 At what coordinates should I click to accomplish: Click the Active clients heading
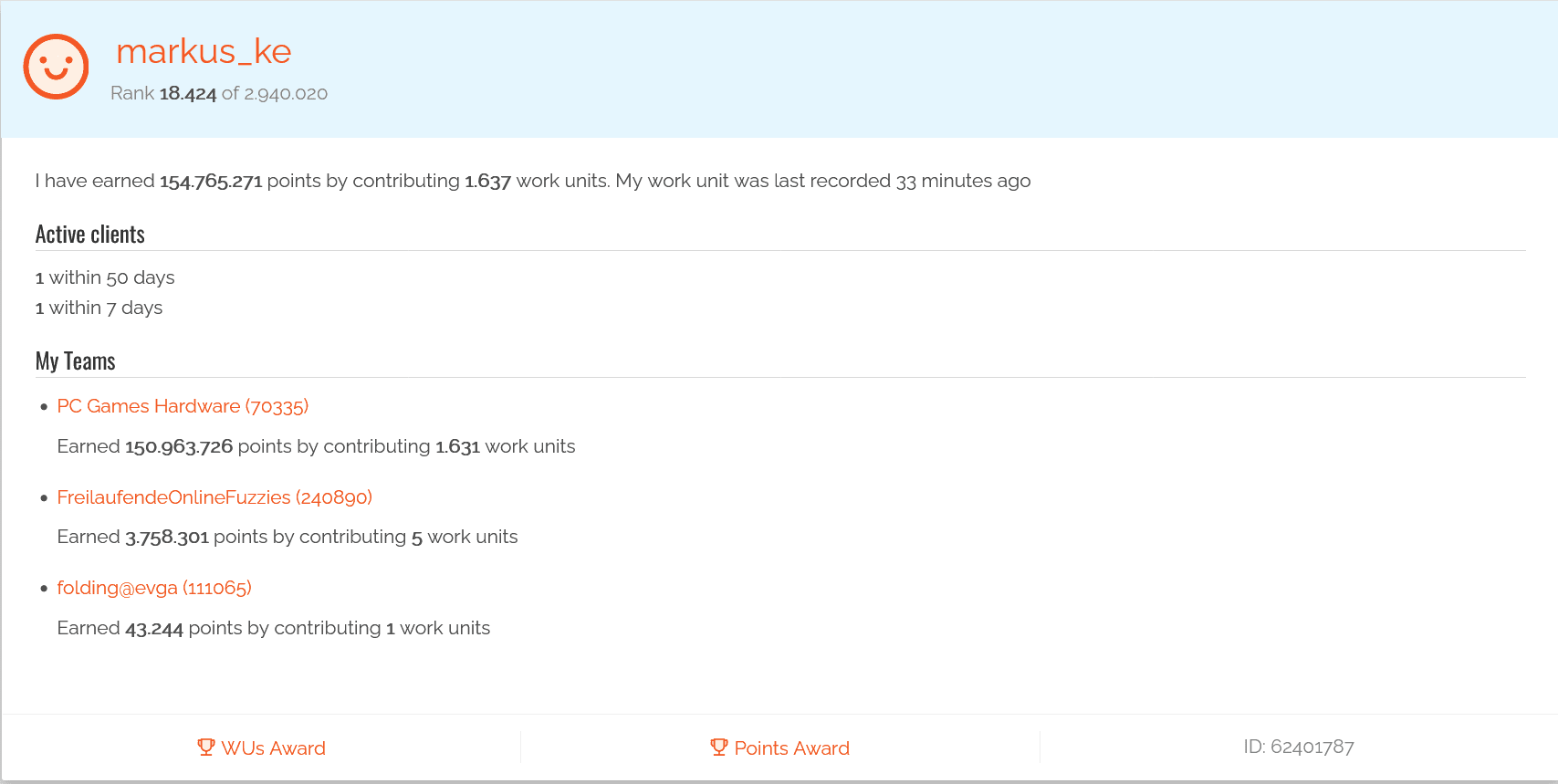tap(90, 235)
